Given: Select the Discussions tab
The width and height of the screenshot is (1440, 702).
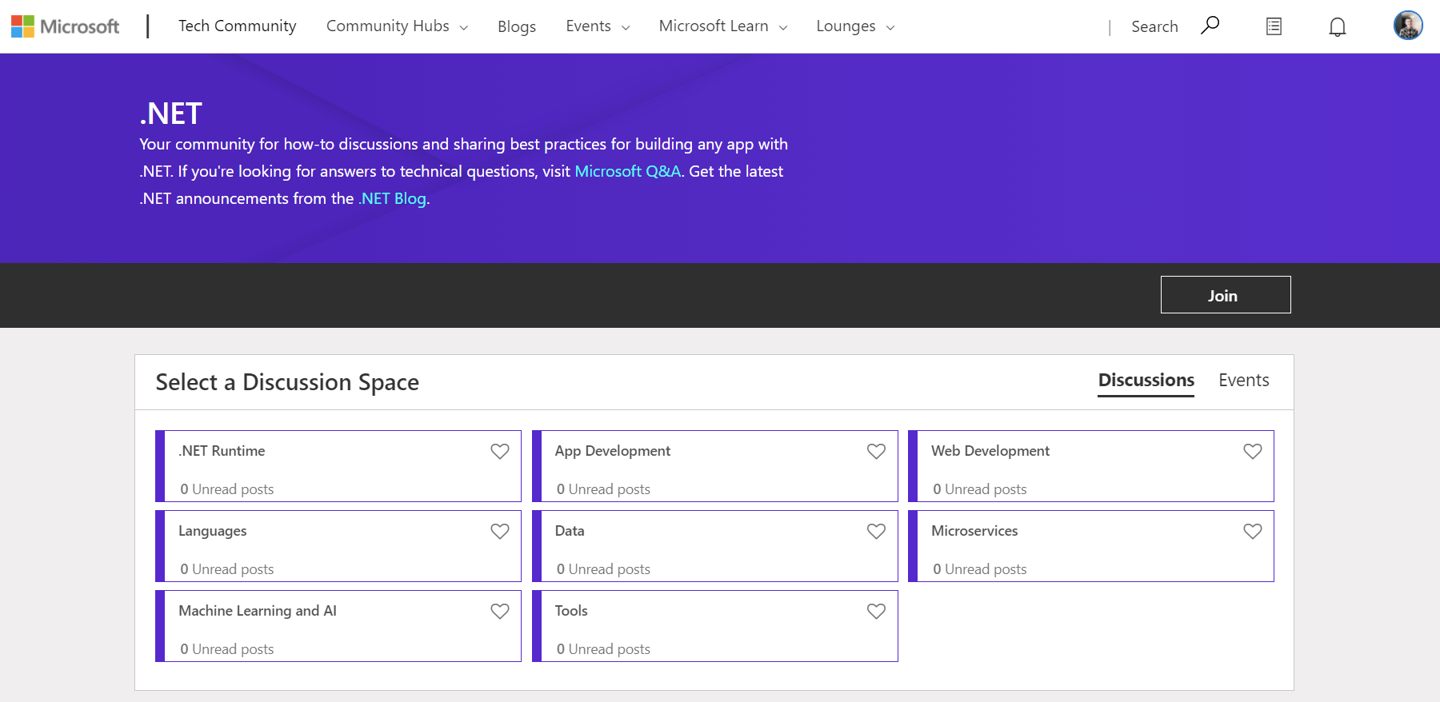Looking at the screenshot, I should 1145,380.
